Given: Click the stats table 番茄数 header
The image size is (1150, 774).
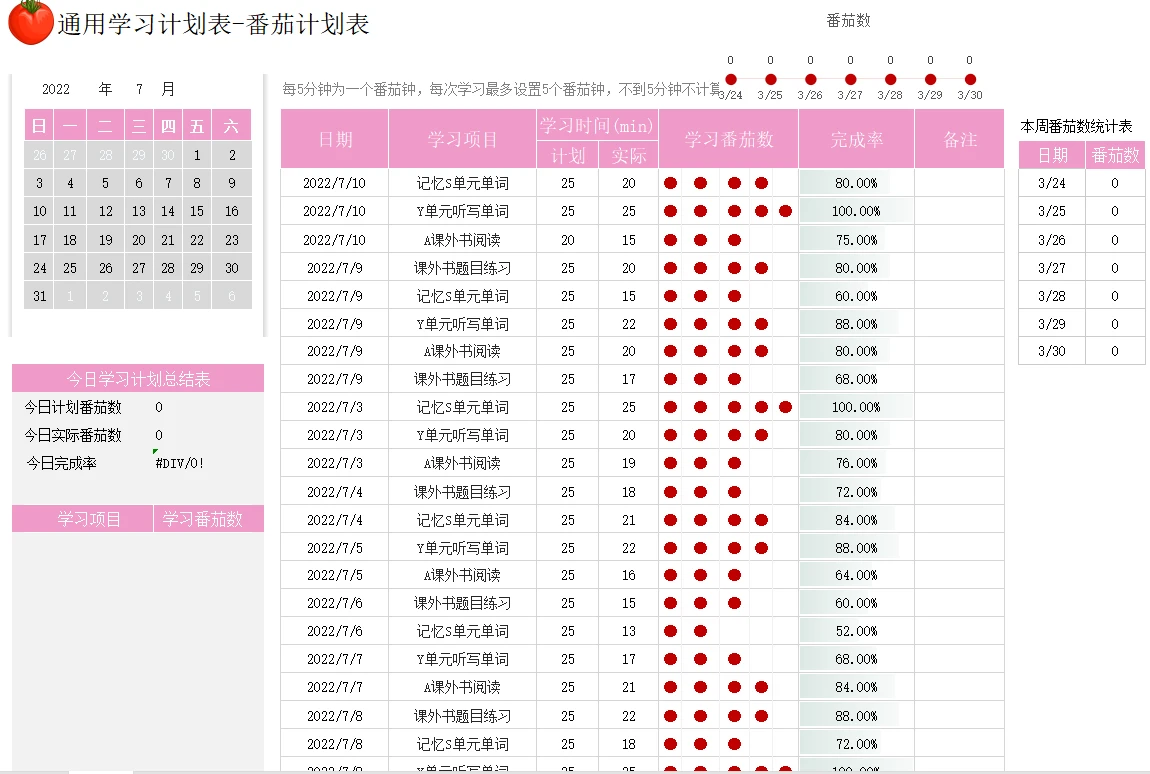Looking at the screenshot, I should coord(1116,156).
